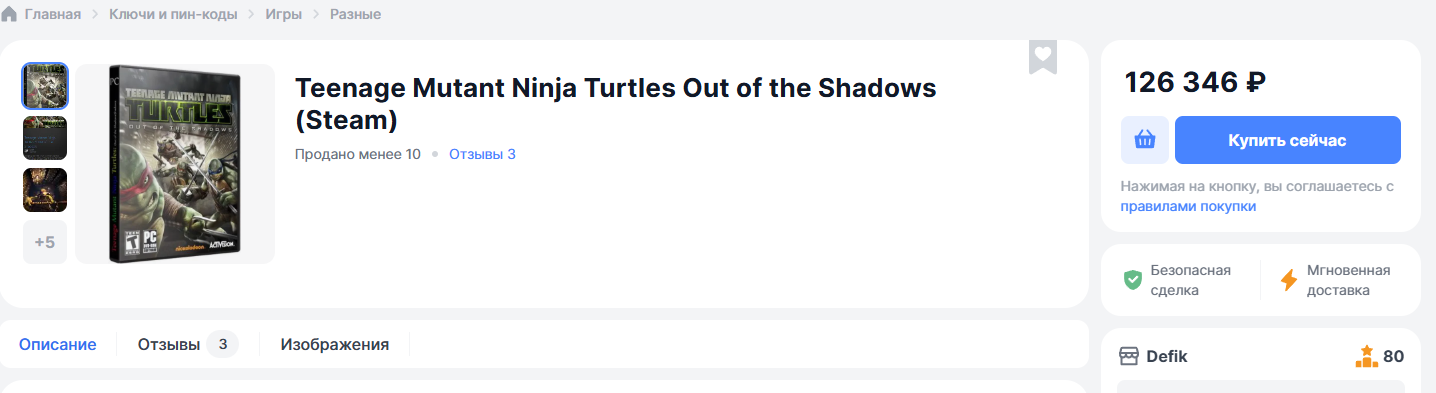Click the Купить сейчас button

pyautogui.click(x=1288, y=140)
